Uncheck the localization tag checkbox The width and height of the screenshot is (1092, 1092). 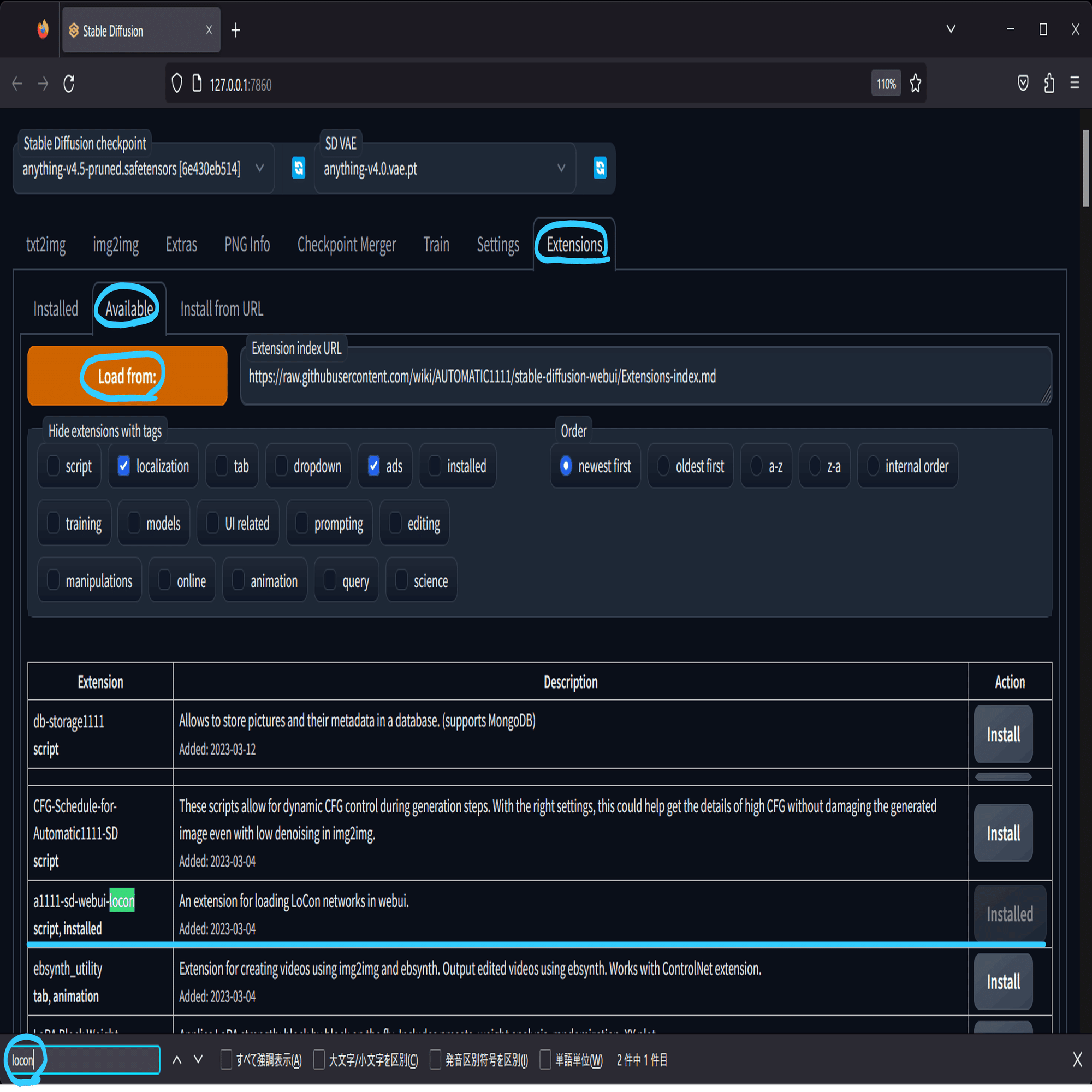click(x=124, y=466)
